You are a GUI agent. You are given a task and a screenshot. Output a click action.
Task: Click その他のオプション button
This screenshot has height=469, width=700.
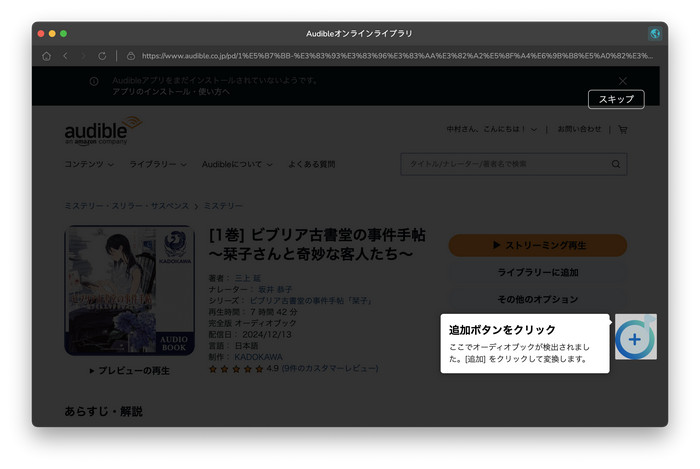pyautogui.click(x=538, y=299)
